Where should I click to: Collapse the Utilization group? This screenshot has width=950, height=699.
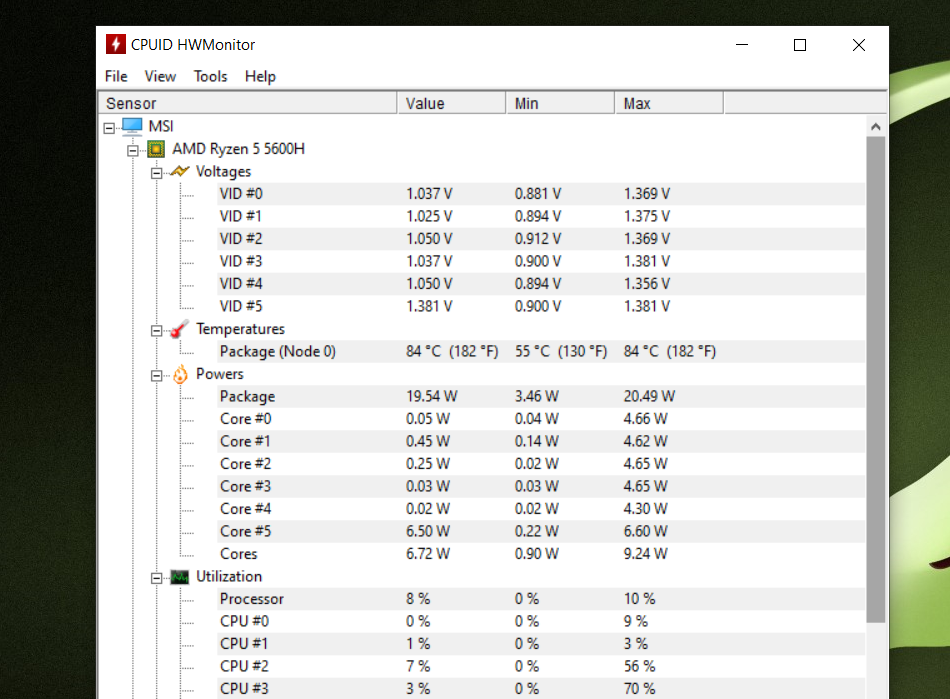pyautogui.click(x=156, y=578)
